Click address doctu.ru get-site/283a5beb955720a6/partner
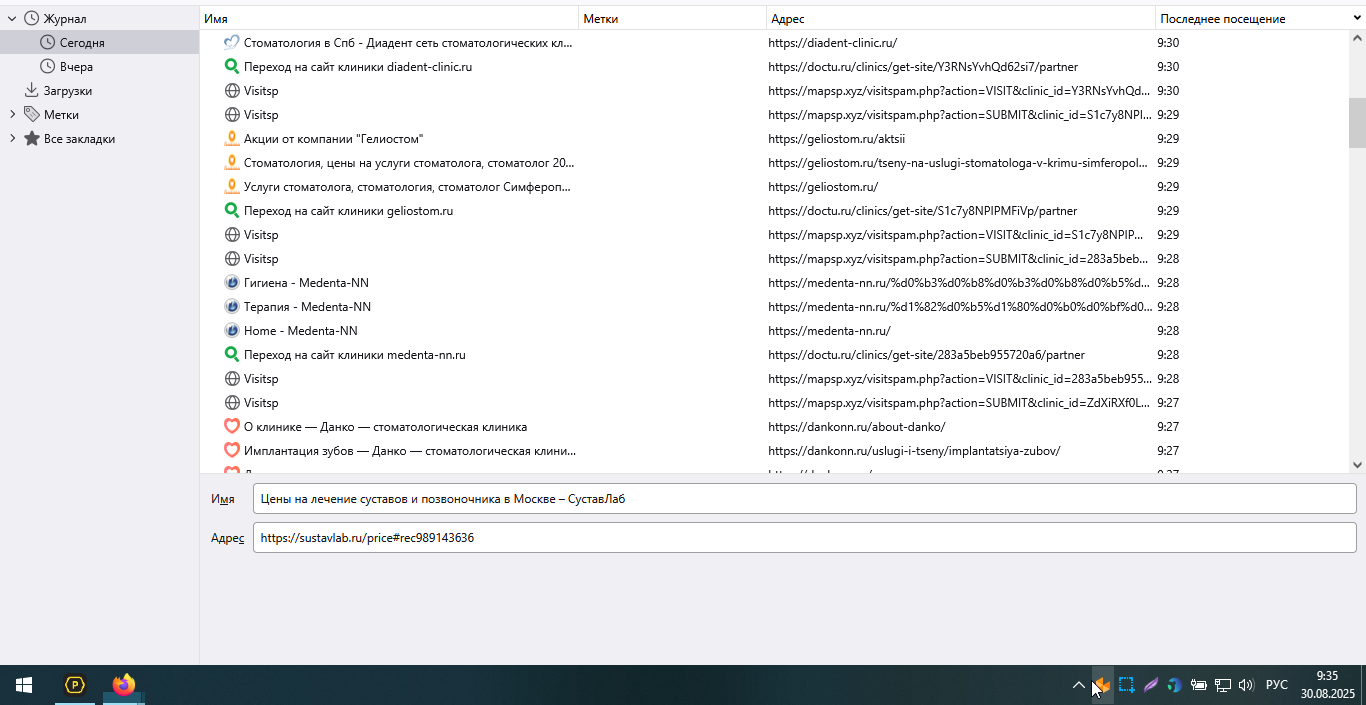Screen dimensions: 1366x705 [x=926, y=354]
